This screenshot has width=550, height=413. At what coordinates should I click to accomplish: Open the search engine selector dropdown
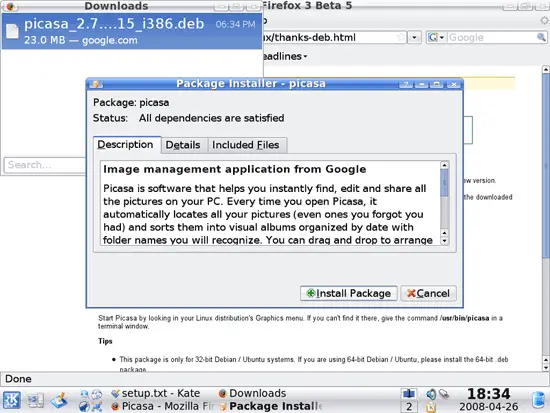tap(437, 37)
